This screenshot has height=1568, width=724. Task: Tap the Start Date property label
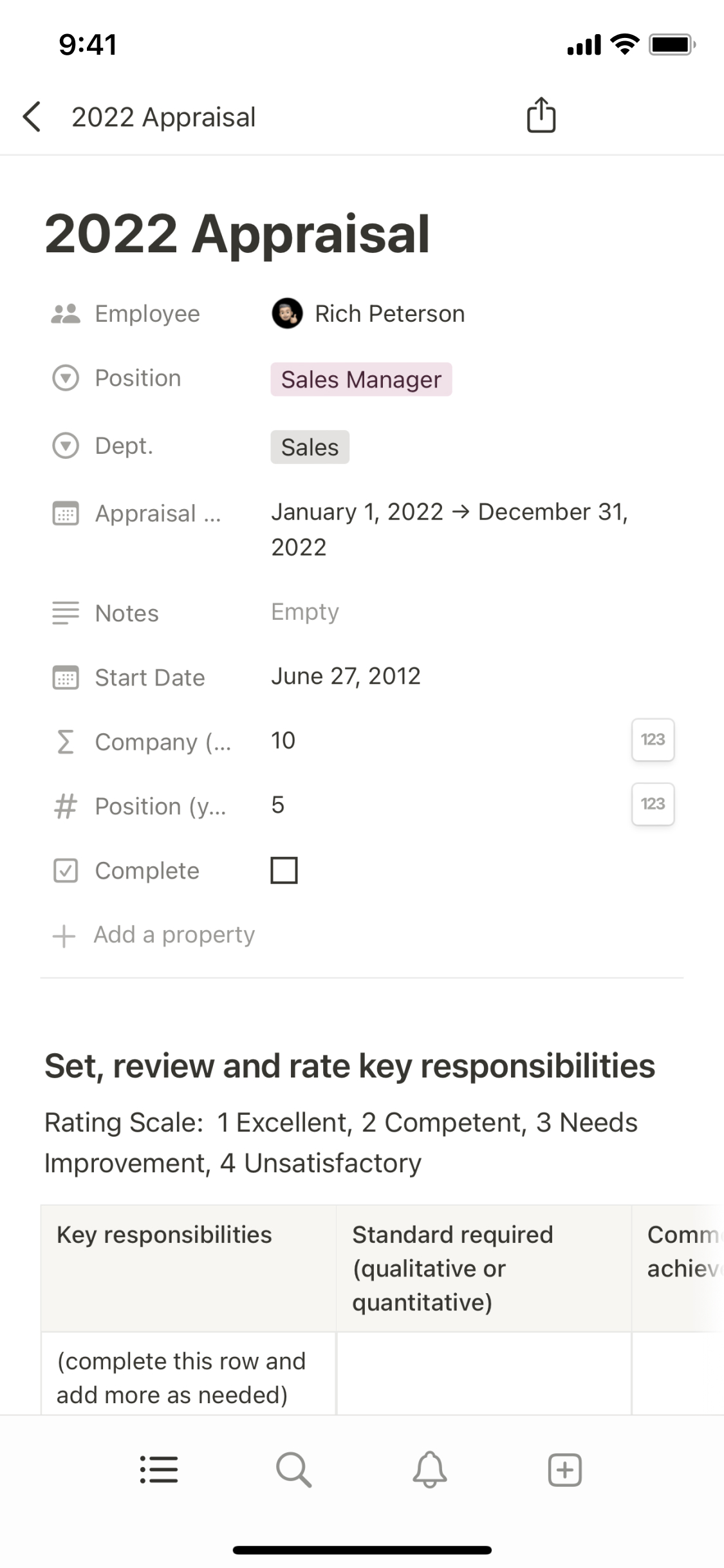tap(149, 678)
